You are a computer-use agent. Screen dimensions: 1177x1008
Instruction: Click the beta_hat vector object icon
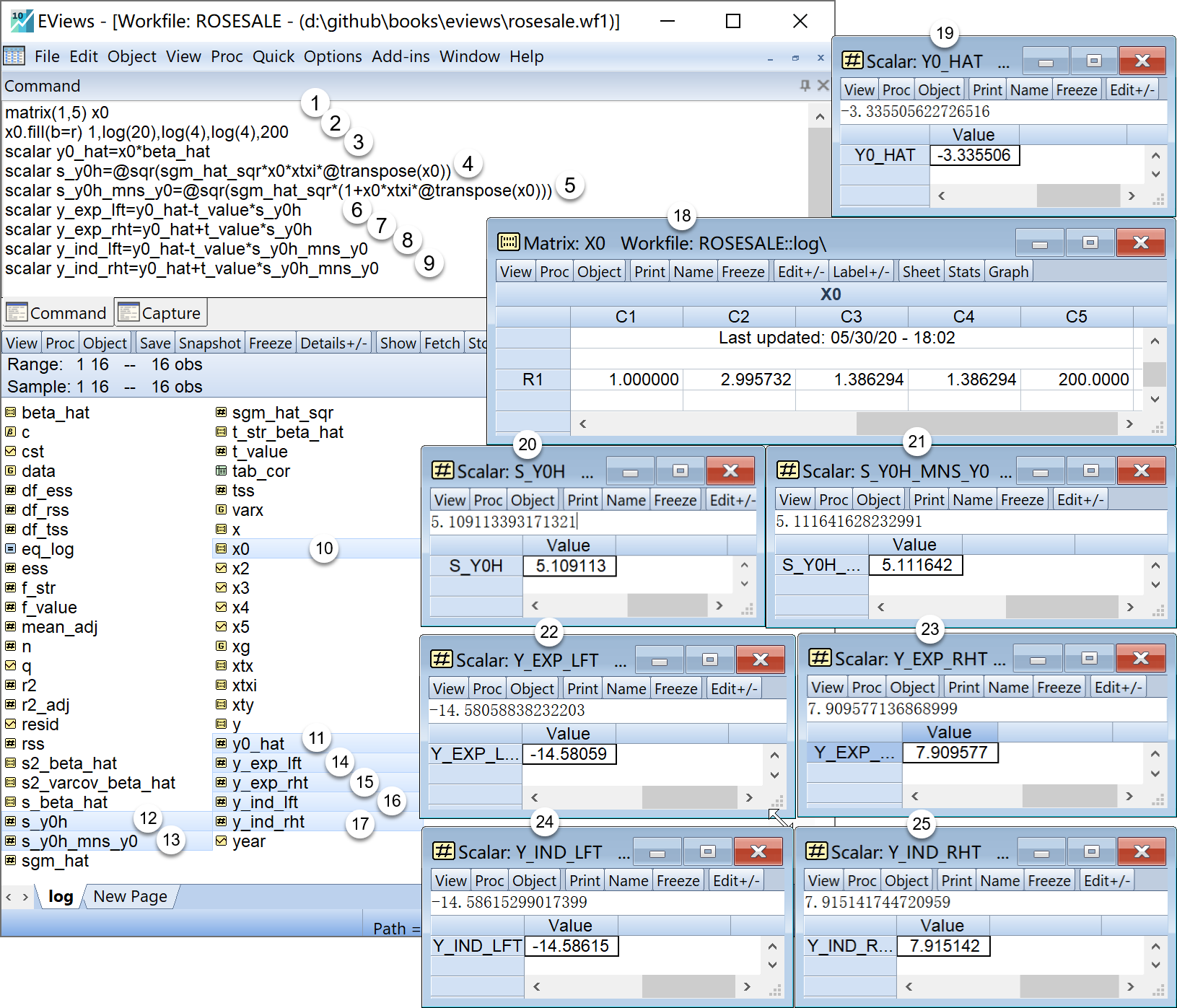pos(10,413)
